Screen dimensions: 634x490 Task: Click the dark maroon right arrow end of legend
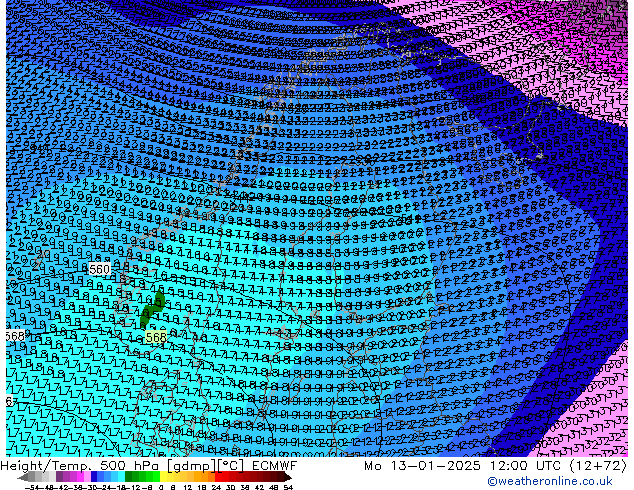(288, 477)
